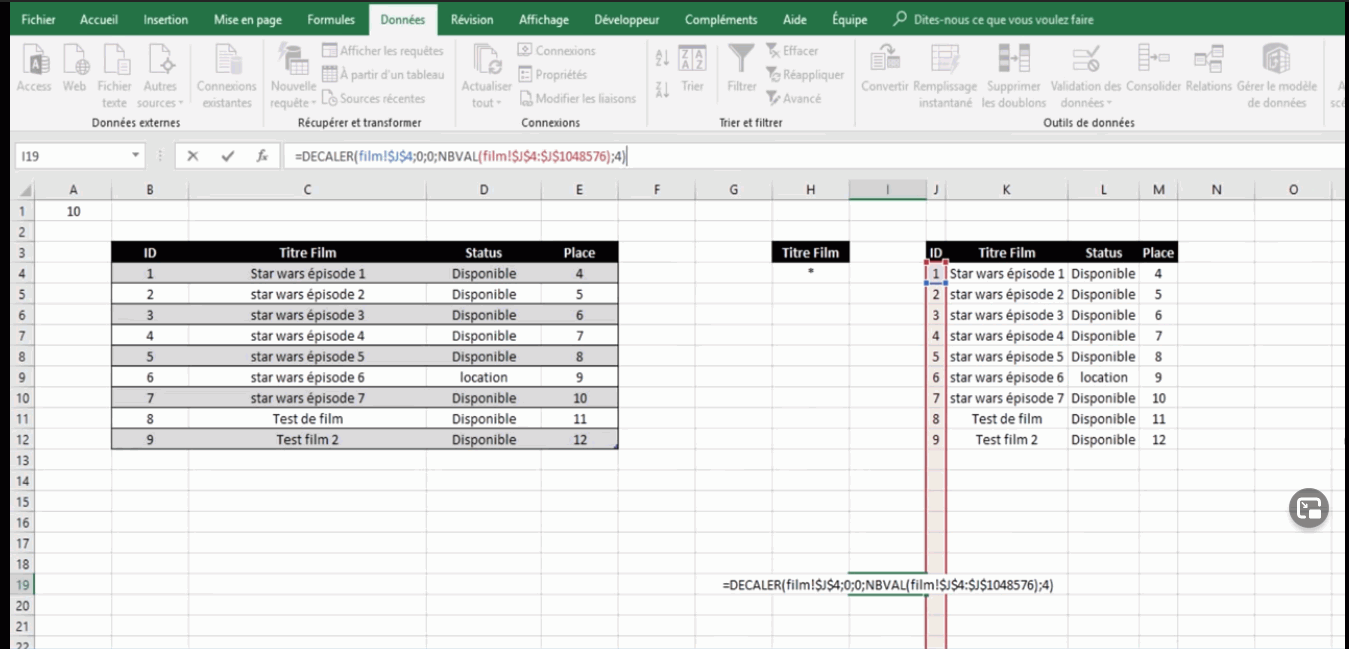This screenshot has width=1349, height=649.
Task: Select column C header
Action: [307, 189]
